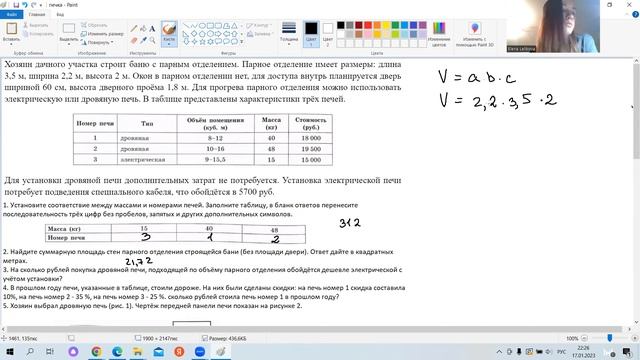Choose the Diamond shape in the shapes gallery

tap(194, 34)
